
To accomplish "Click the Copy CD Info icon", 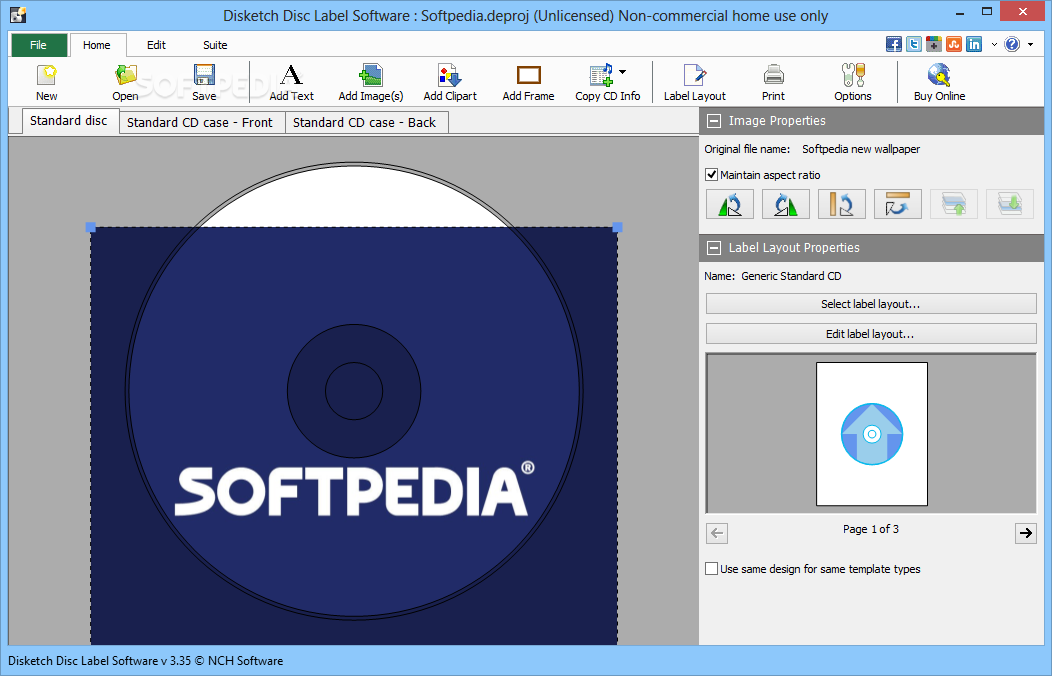I will pos(601,75).
